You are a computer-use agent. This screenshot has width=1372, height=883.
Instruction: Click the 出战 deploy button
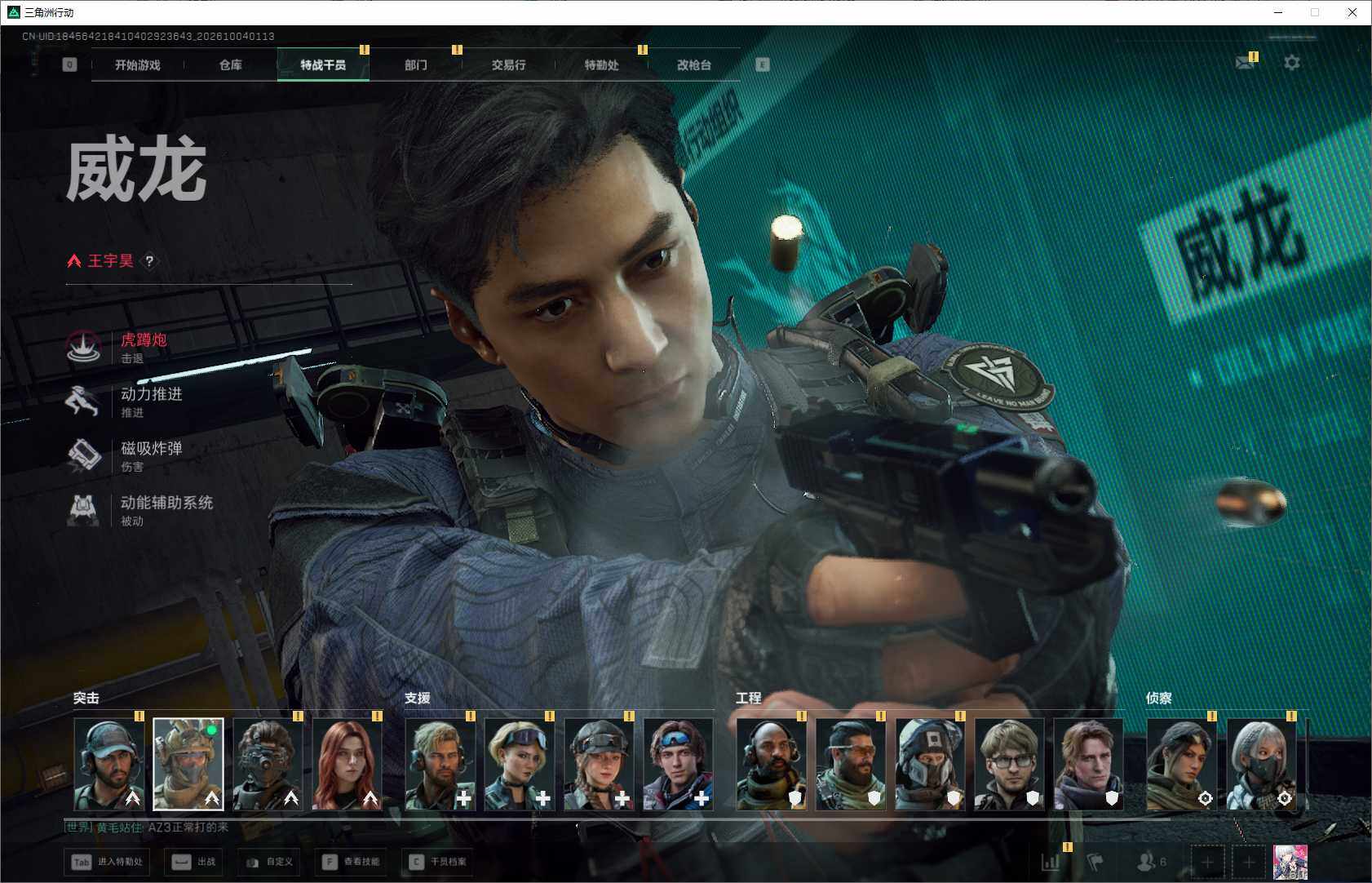(194, 862)
